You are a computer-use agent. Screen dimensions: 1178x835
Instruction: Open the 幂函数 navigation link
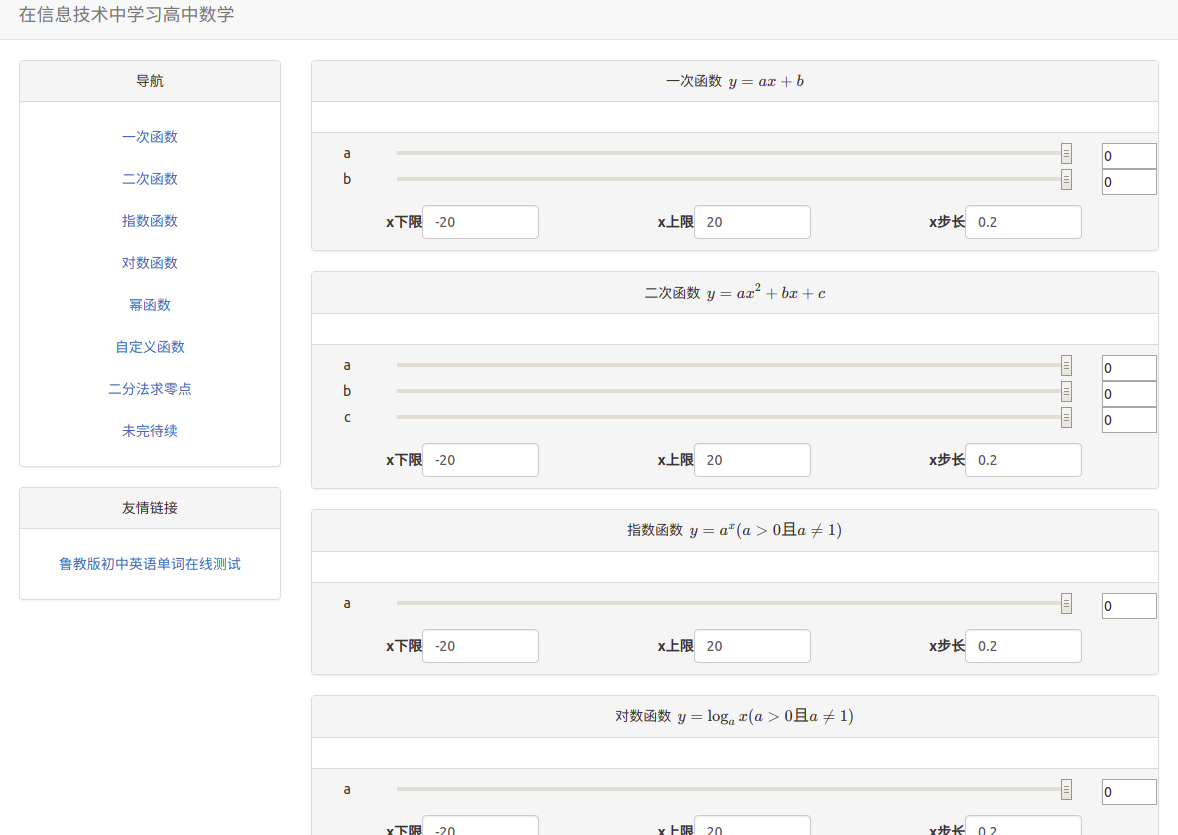click(150, 305)
